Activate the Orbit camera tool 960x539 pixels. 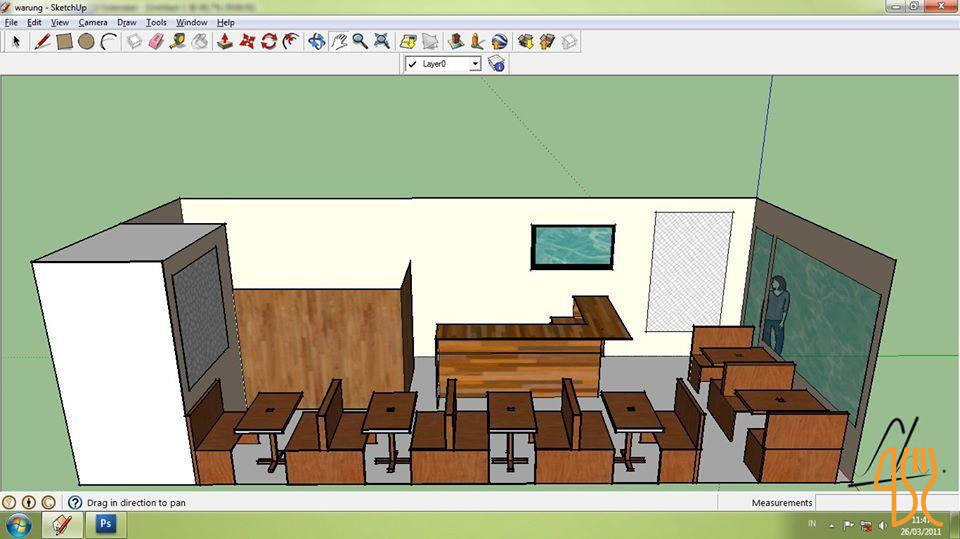(317, 42)
